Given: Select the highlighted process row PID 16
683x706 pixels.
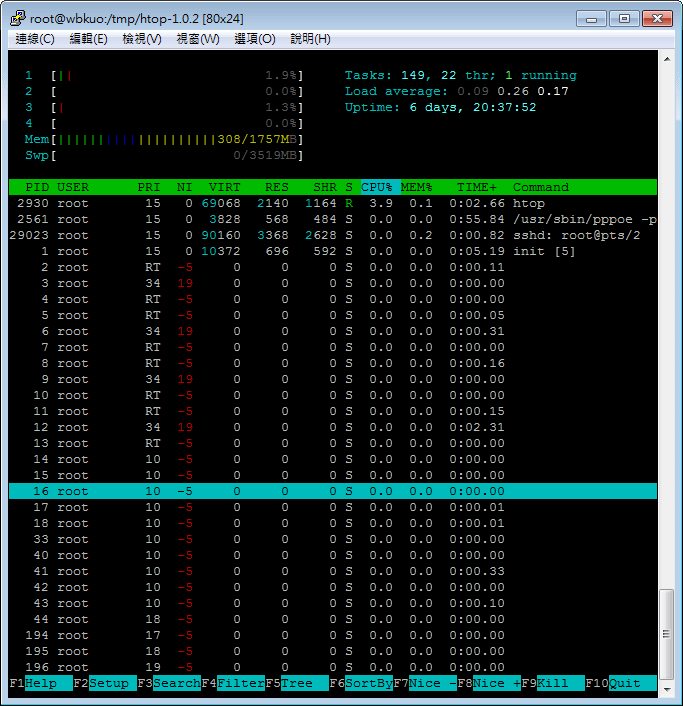Looking at the screenshot, I should point(333,491).
